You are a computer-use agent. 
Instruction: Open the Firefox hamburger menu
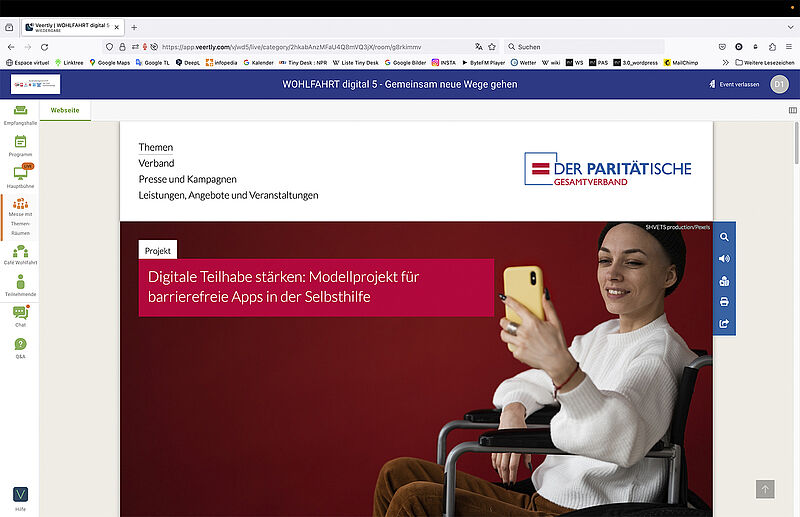[x=789, y=46]
